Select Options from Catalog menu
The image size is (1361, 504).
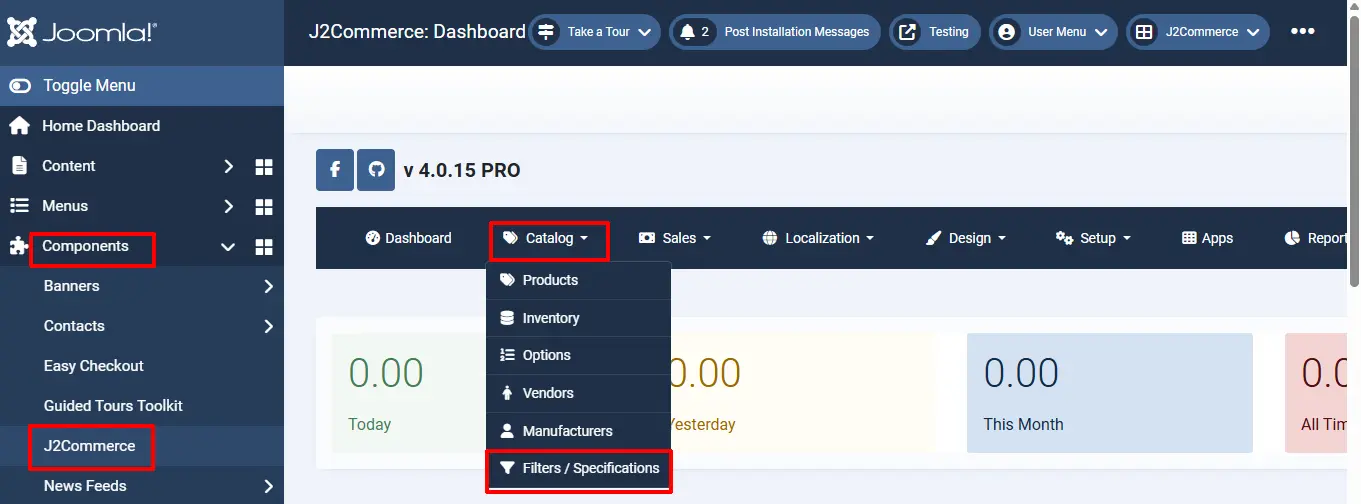(578, 355)
